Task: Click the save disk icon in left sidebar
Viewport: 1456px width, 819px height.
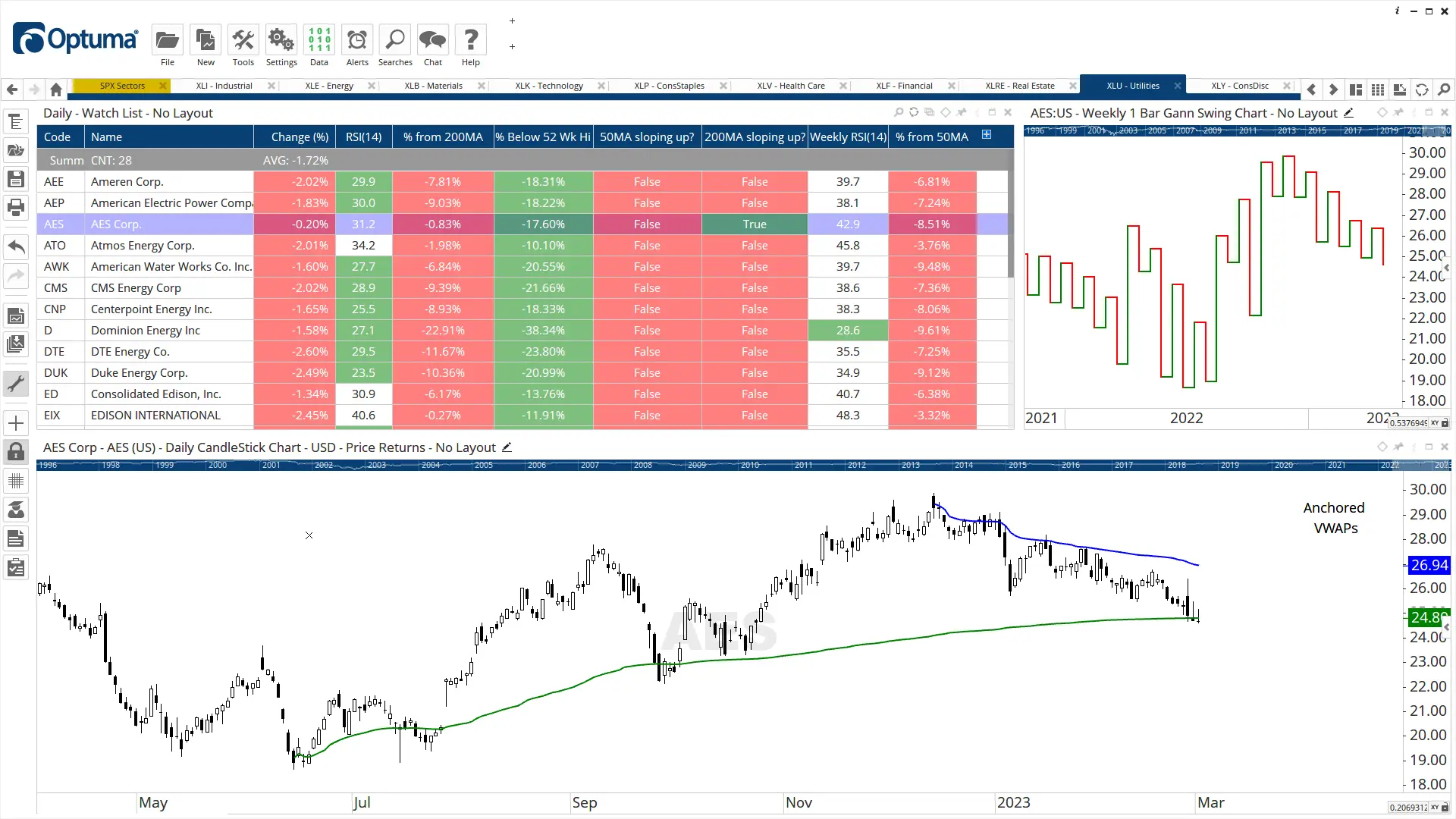Action: (16, 179)
